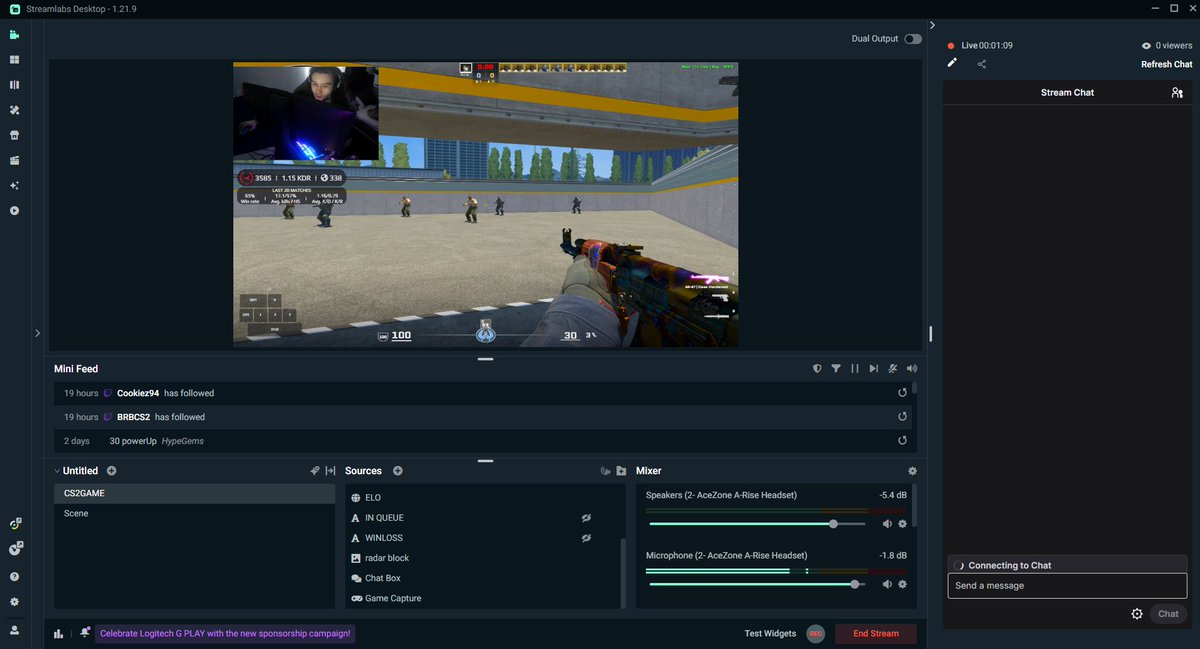1200x649 pixels.
Task: Toggle the Dual Output switch
Action: 912,39
